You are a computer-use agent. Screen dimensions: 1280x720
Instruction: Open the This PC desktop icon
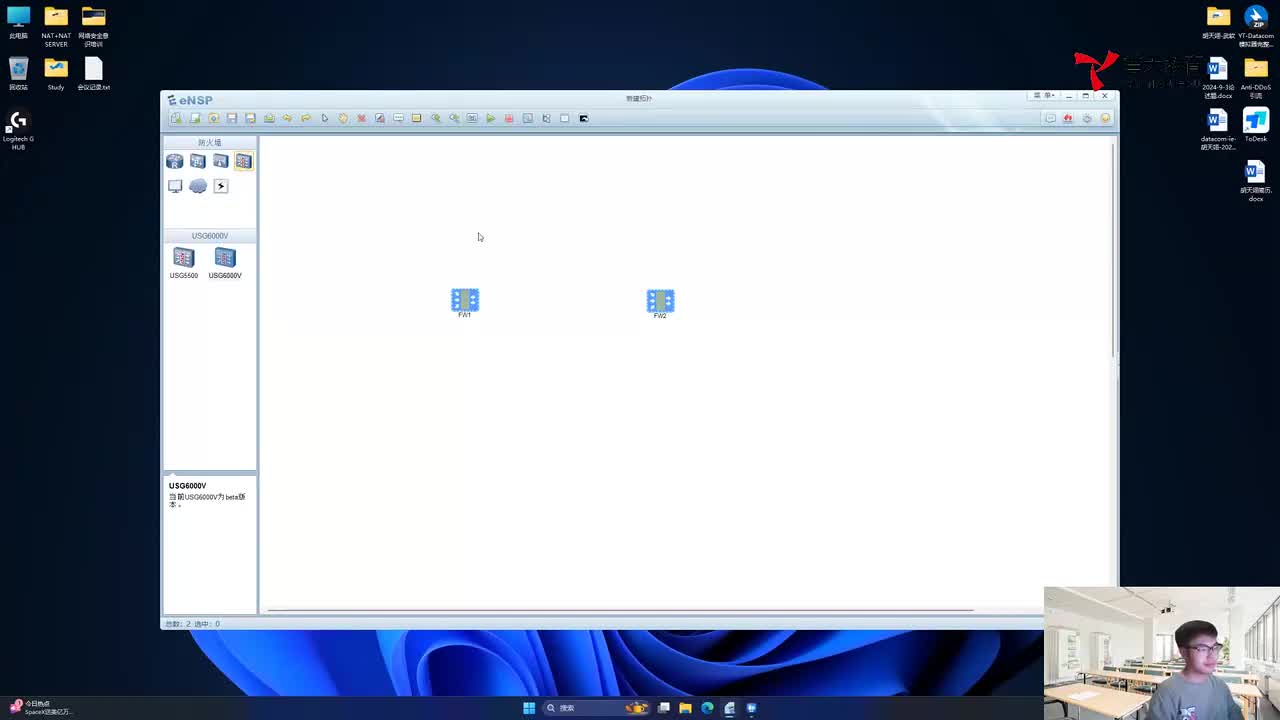click(x=18, y=22)
